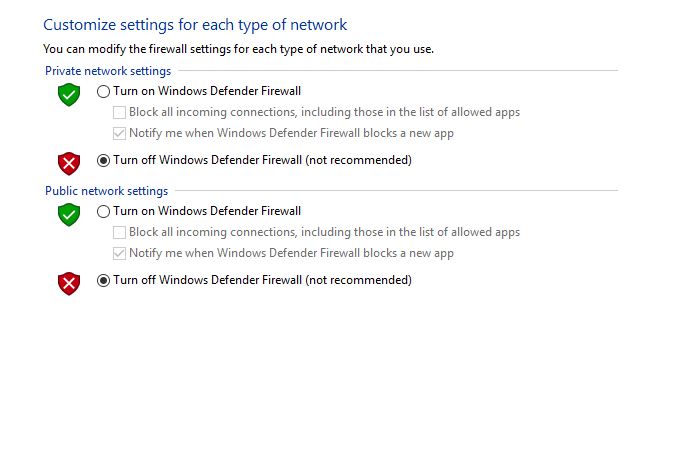
Task: Select private 'Turn off Windows Defender Firewall' radio button
Action: coord(103,160)
